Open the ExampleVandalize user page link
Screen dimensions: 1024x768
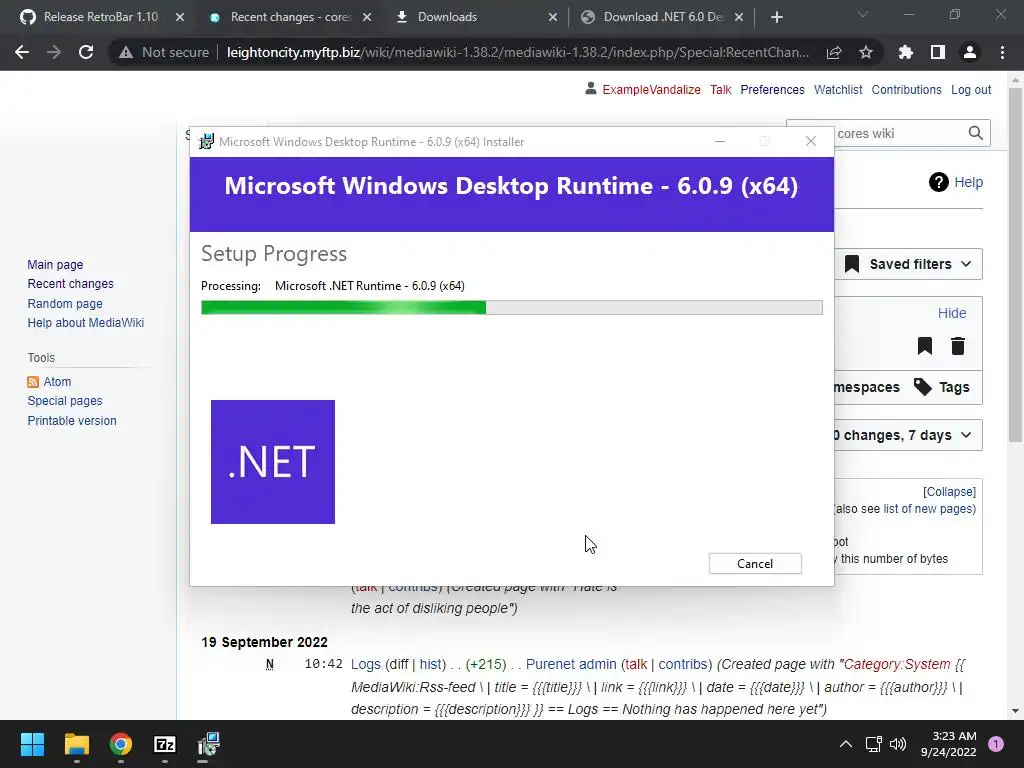coord(651,89)
